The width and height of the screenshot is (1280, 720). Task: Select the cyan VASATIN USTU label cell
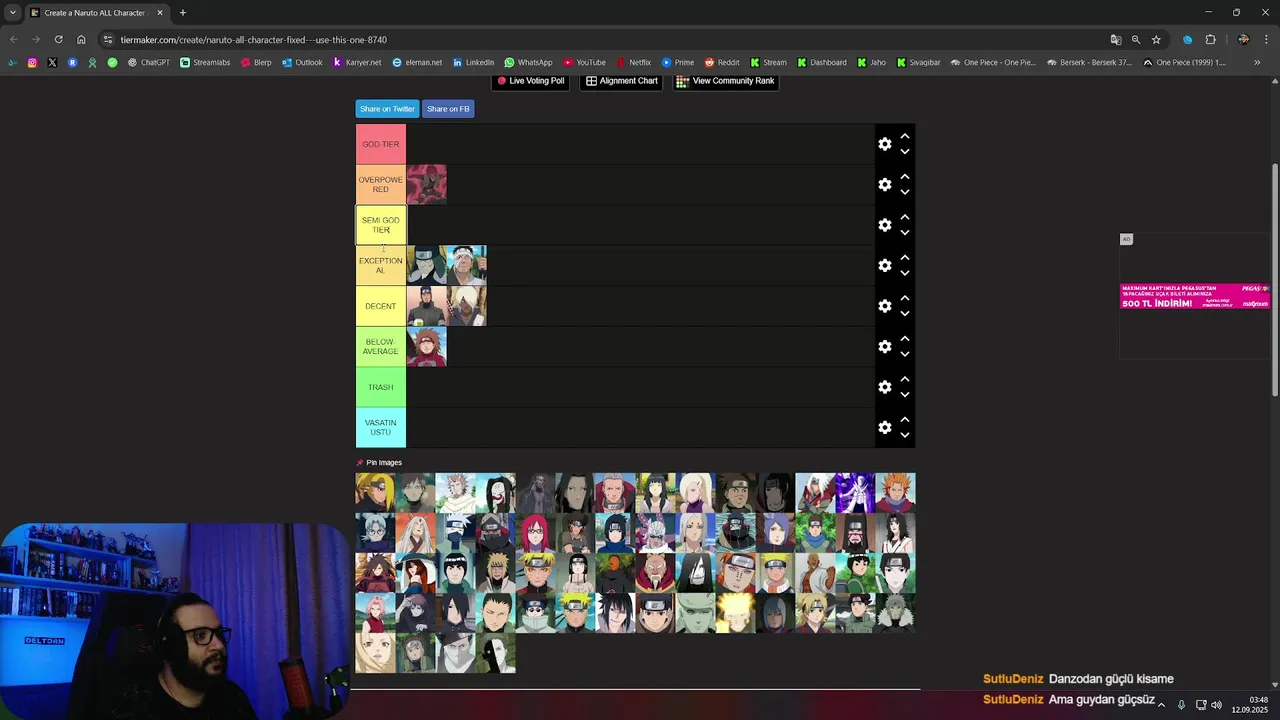[381, 427]
